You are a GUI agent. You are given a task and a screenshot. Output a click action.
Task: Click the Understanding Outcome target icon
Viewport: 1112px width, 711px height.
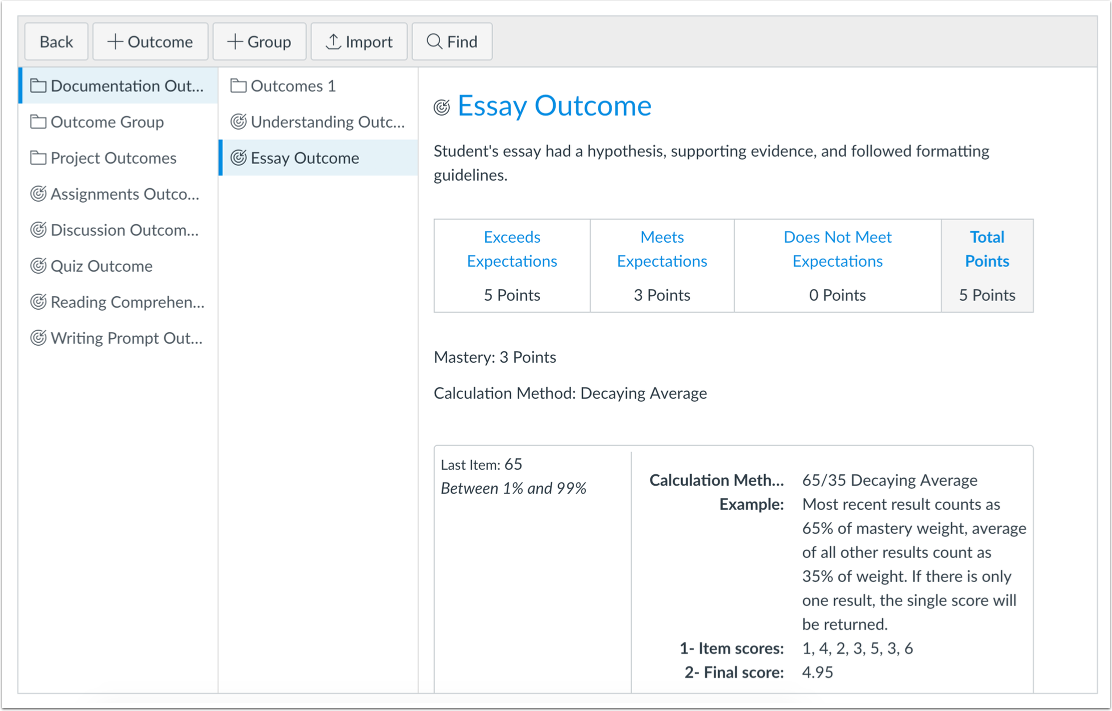click(238, 122)
